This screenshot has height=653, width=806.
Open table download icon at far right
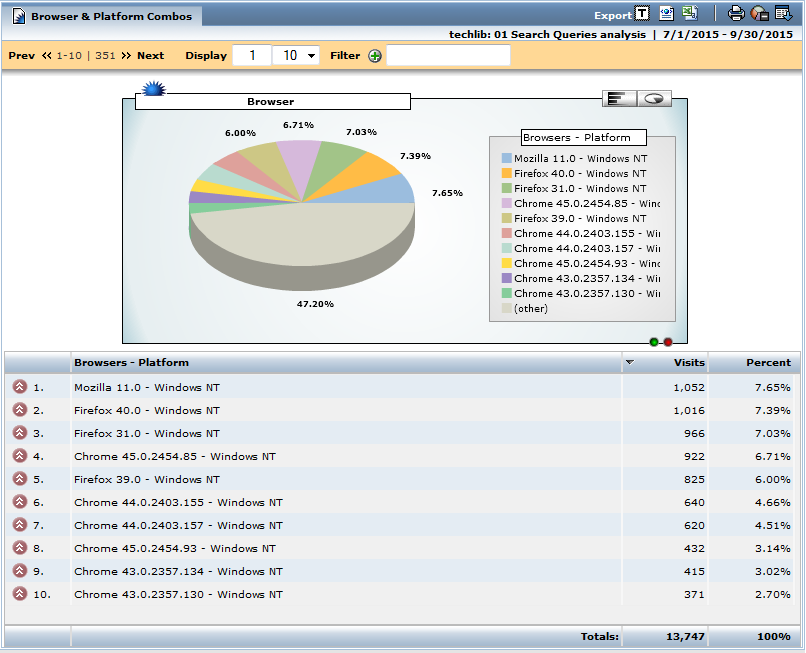pos(784,13)
